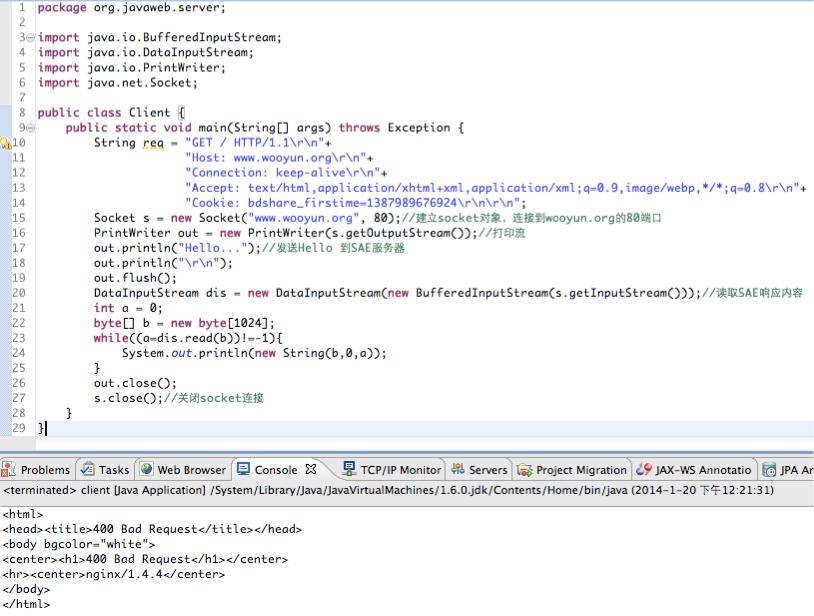The height and width of the screenshot is (616, 814).
Task: Click the Servers tab gear icon
Action: coord(458,470)
